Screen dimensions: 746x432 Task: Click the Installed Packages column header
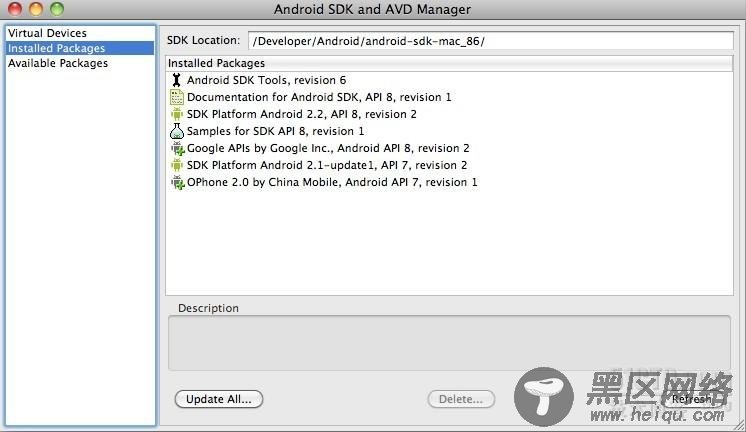pyautogui.click(x=449, y=63)
